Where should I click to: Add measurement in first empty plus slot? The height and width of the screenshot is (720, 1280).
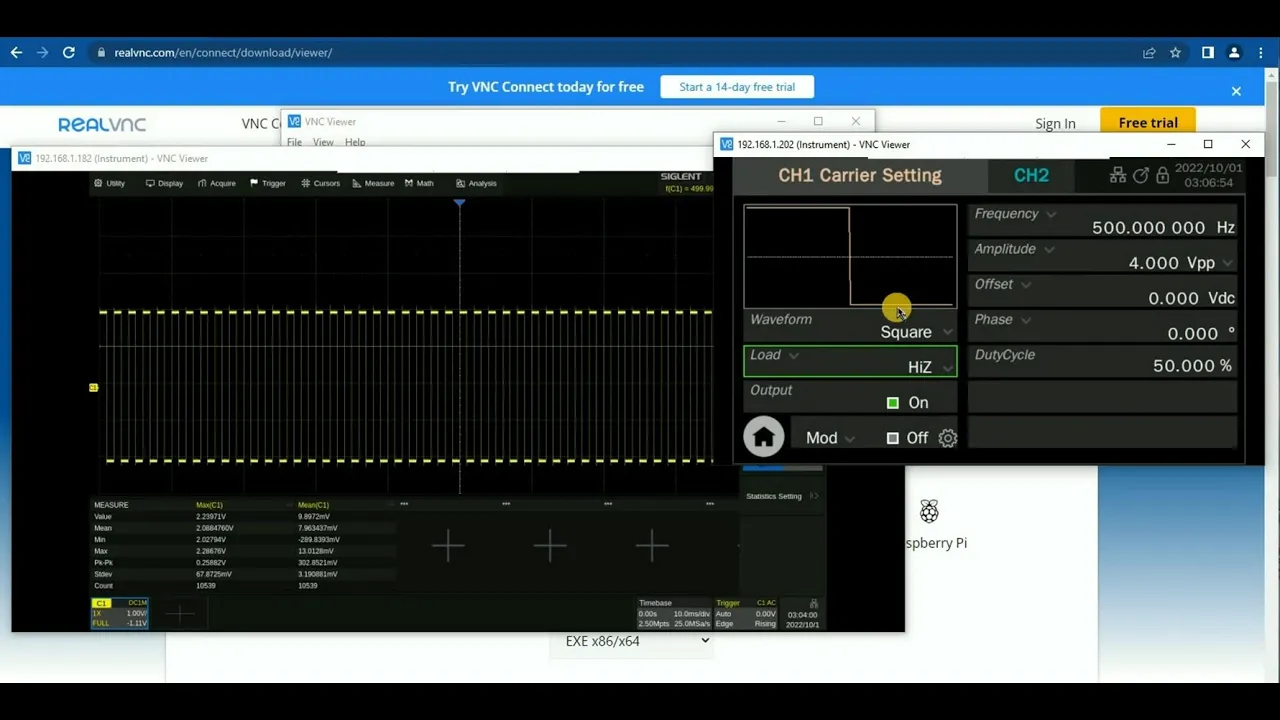point(448,545)
